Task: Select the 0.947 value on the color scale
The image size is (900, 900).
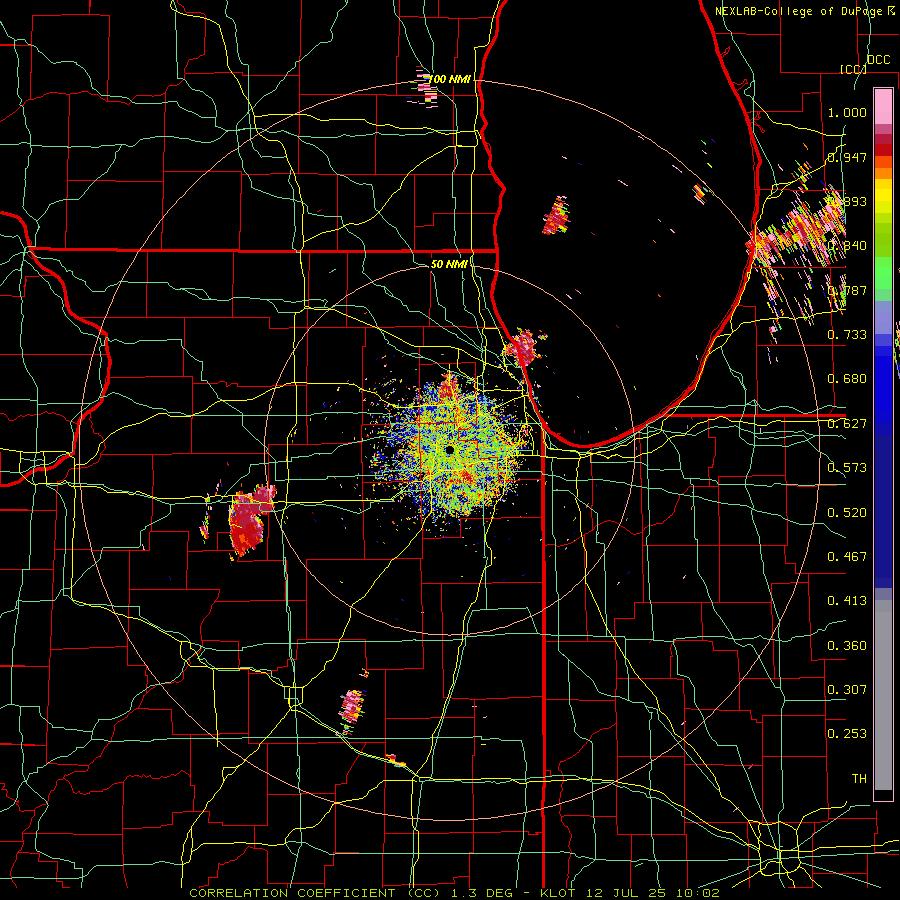Action: coord(847,157)
